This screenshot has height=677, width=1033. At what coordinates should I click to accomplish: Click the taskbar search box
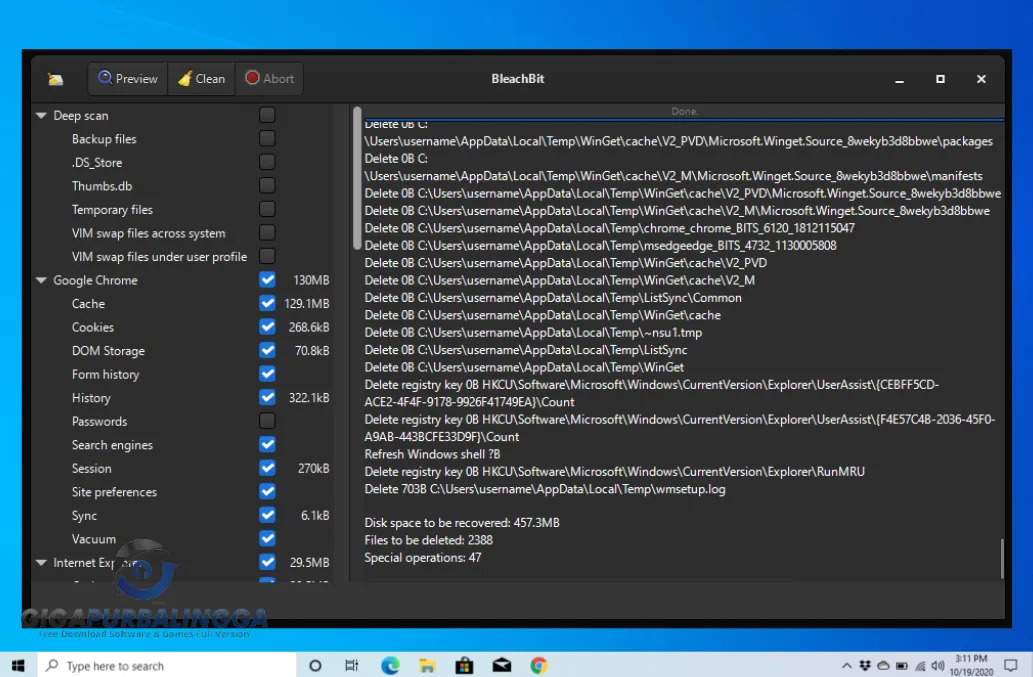167,666
